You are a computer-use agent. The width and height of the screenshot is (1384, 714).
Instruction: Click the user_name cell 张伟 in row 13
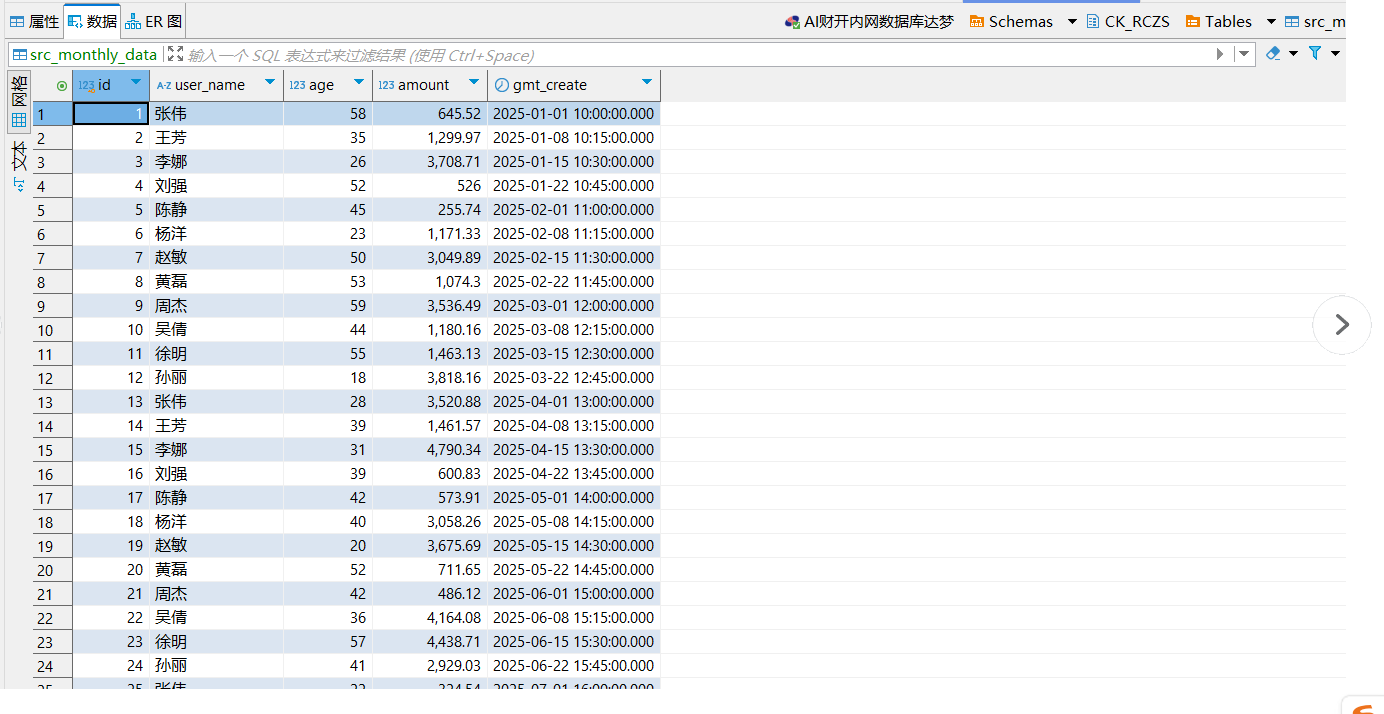[217, 402]
